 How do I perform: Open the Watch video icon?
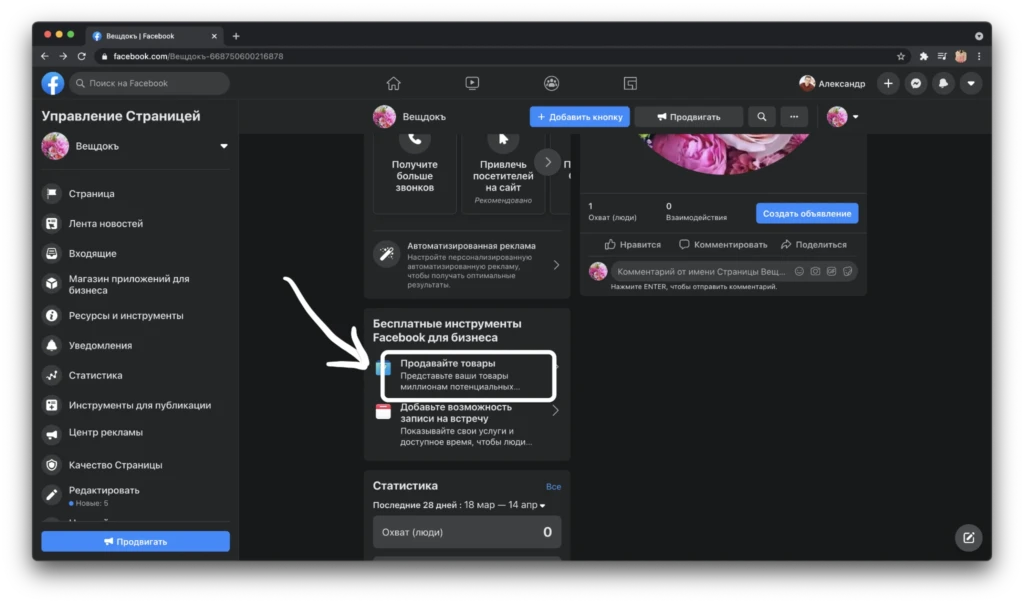click(x=472, y=83)
